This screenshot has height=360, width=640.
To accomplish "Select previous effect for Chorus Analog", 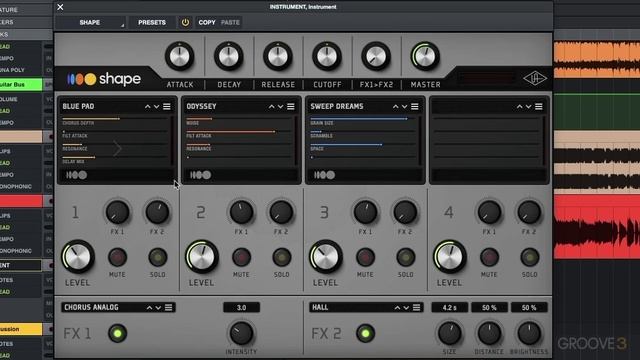I will click(x=149, y=307).
